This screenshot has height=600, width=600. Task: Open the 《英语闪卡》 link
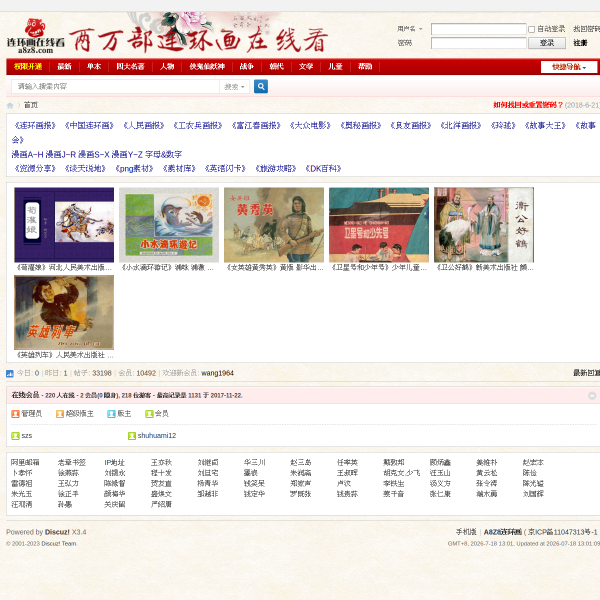(225, 169)
